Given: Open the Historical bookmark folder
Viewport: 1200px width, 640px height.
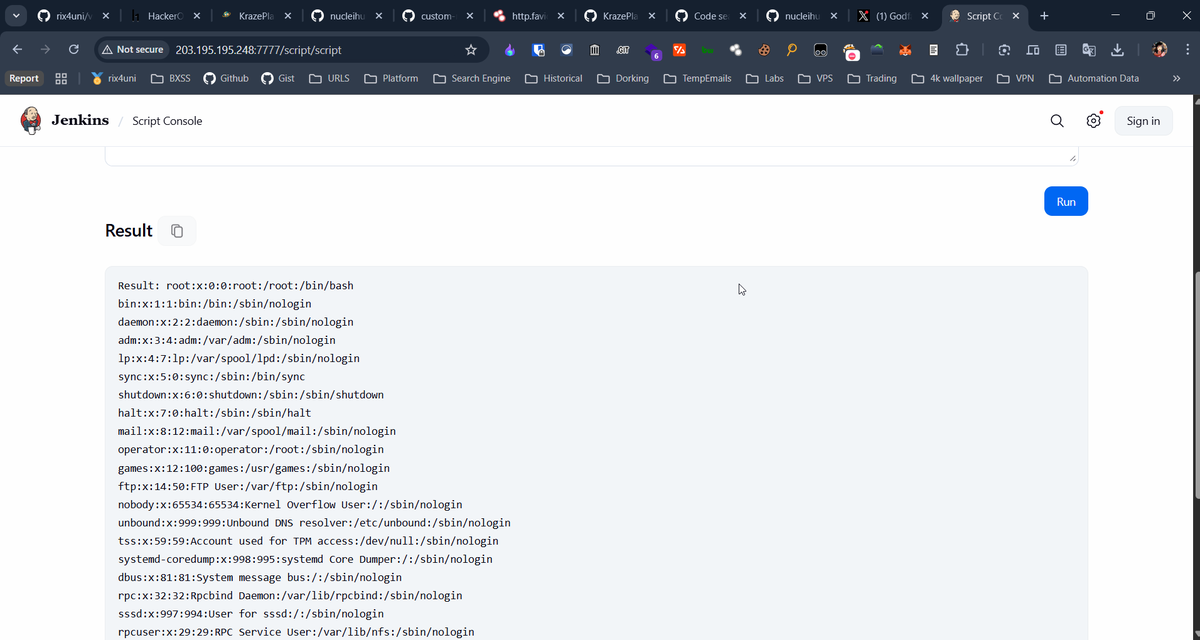Looking at the screenshot, I should pyautogui.click(x=554, y=78).
